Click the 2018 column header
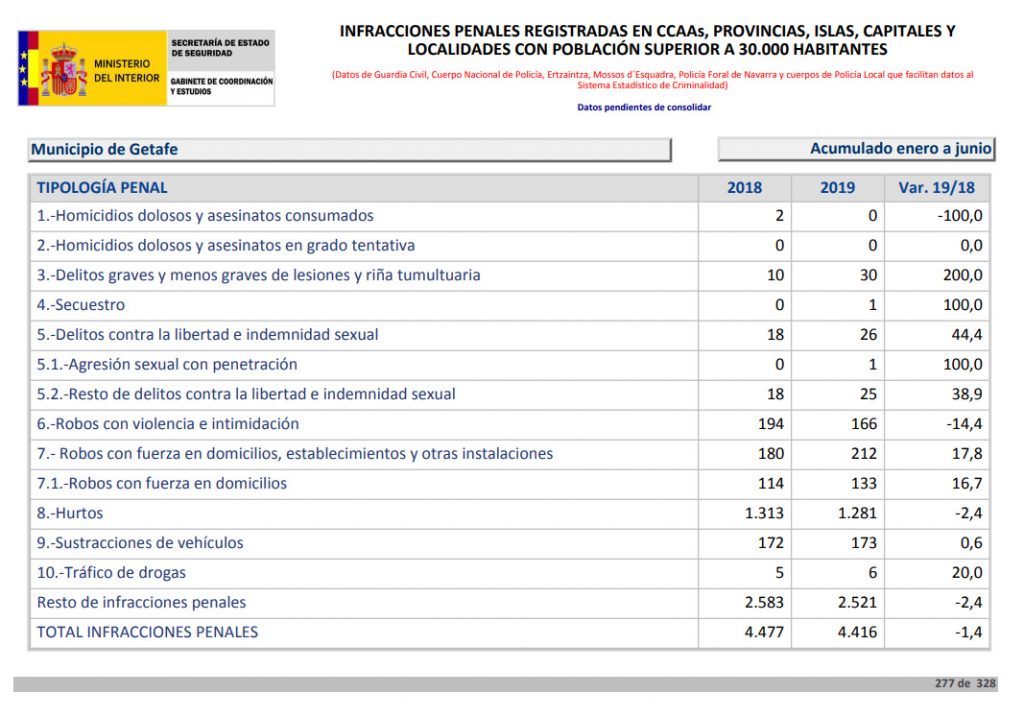1024x717 pixels. 744,188
